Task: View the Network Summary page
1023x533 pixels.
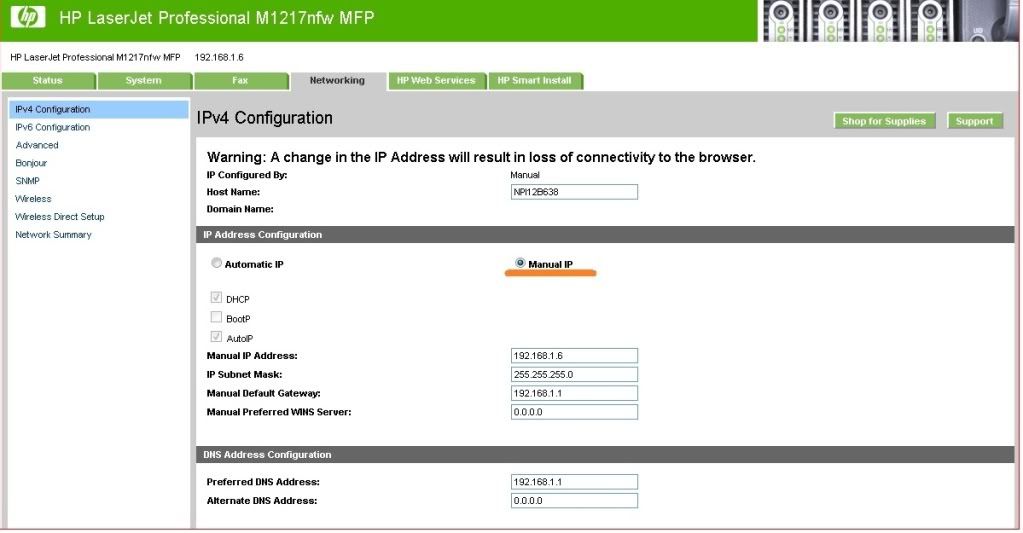Action: pyautogui.click(x=53, y=234)
